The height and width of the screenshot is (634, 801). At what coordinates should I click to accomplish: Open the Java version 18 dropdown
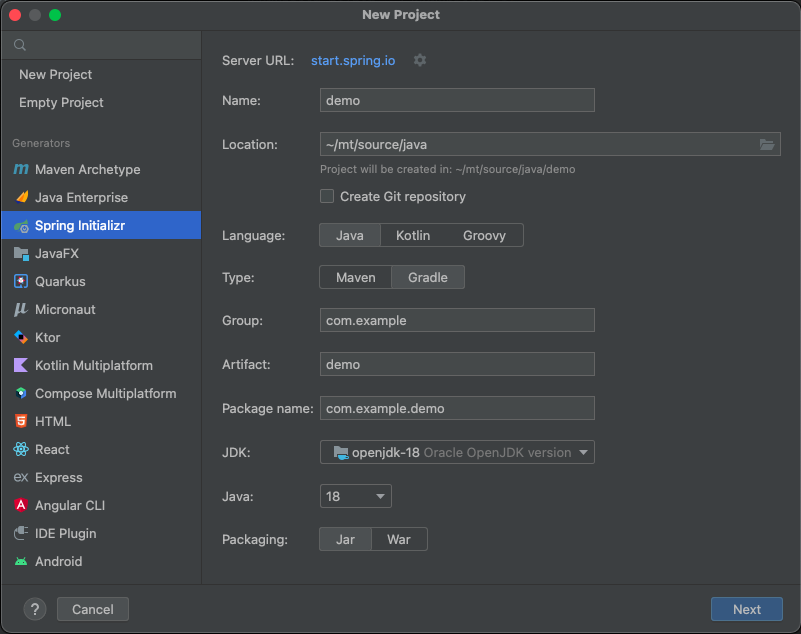(x=356, y=496)
